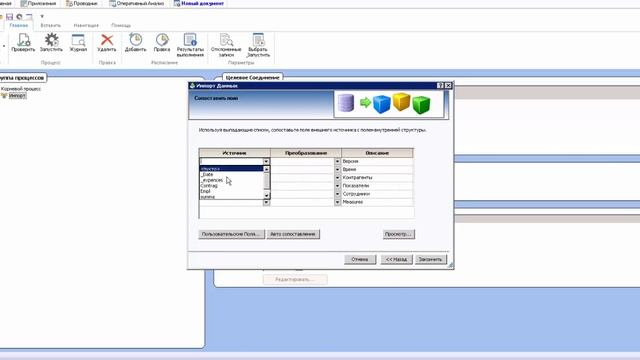
Task: Switch to the Вставить ribbon tab
Action: pos(51,25)
